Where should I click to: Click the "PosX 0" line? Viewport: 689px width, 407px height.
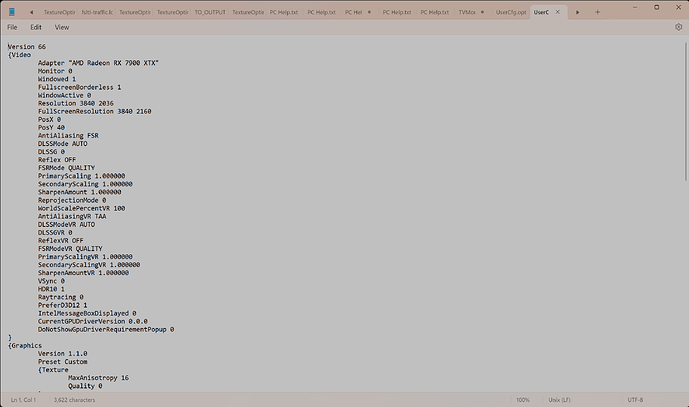(x=49, y=119)
